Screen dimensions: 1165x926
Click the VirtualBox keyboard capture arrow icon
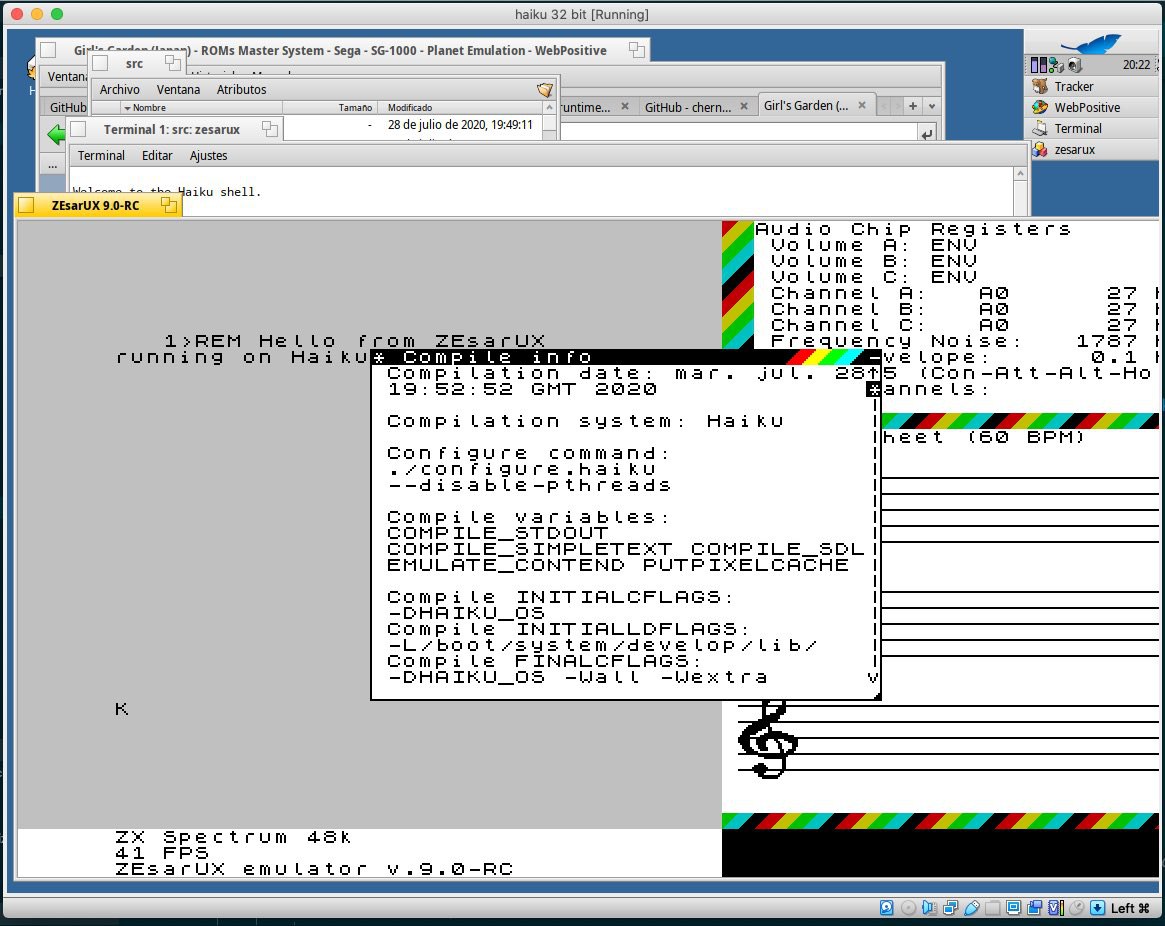click(1097, 907)
